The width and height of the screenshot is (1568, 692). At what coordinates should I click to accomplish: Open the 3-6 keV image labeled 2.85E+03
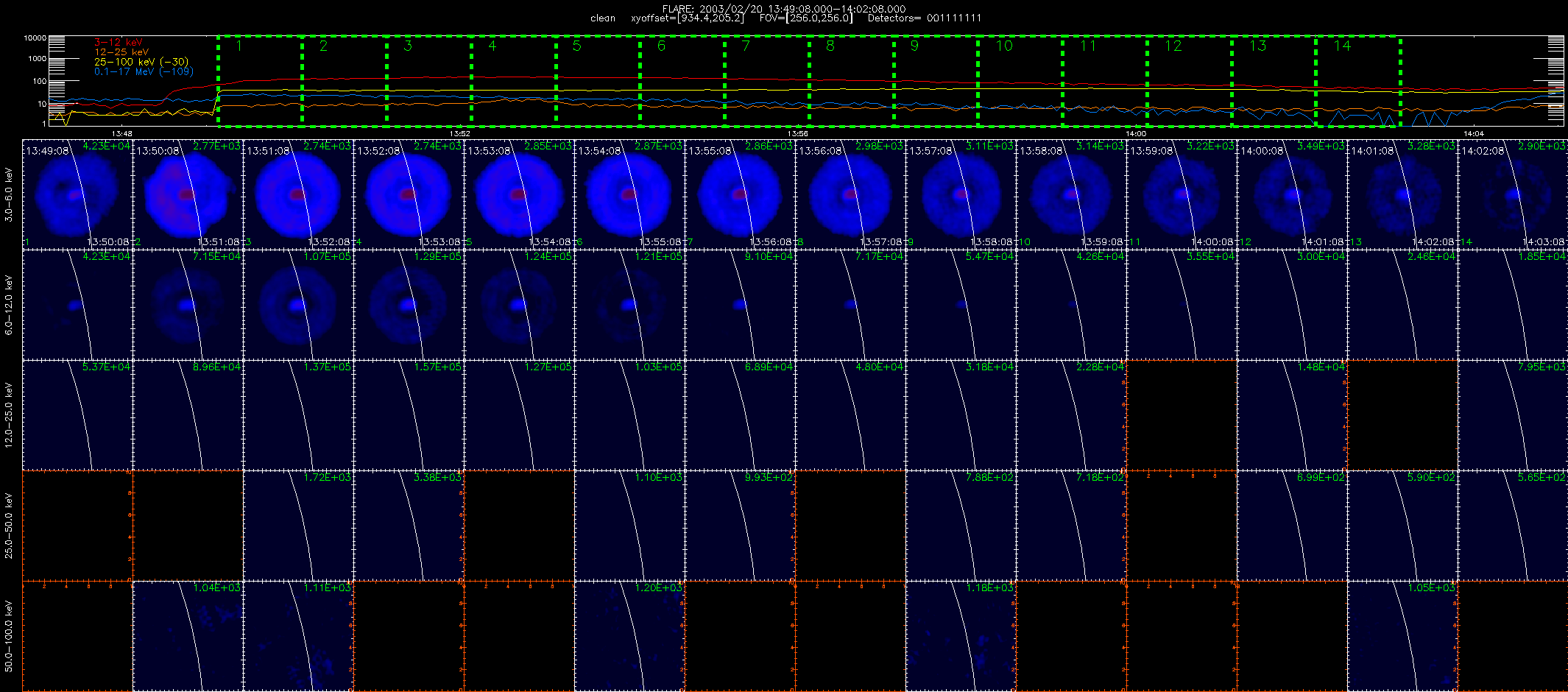point(520,194)
